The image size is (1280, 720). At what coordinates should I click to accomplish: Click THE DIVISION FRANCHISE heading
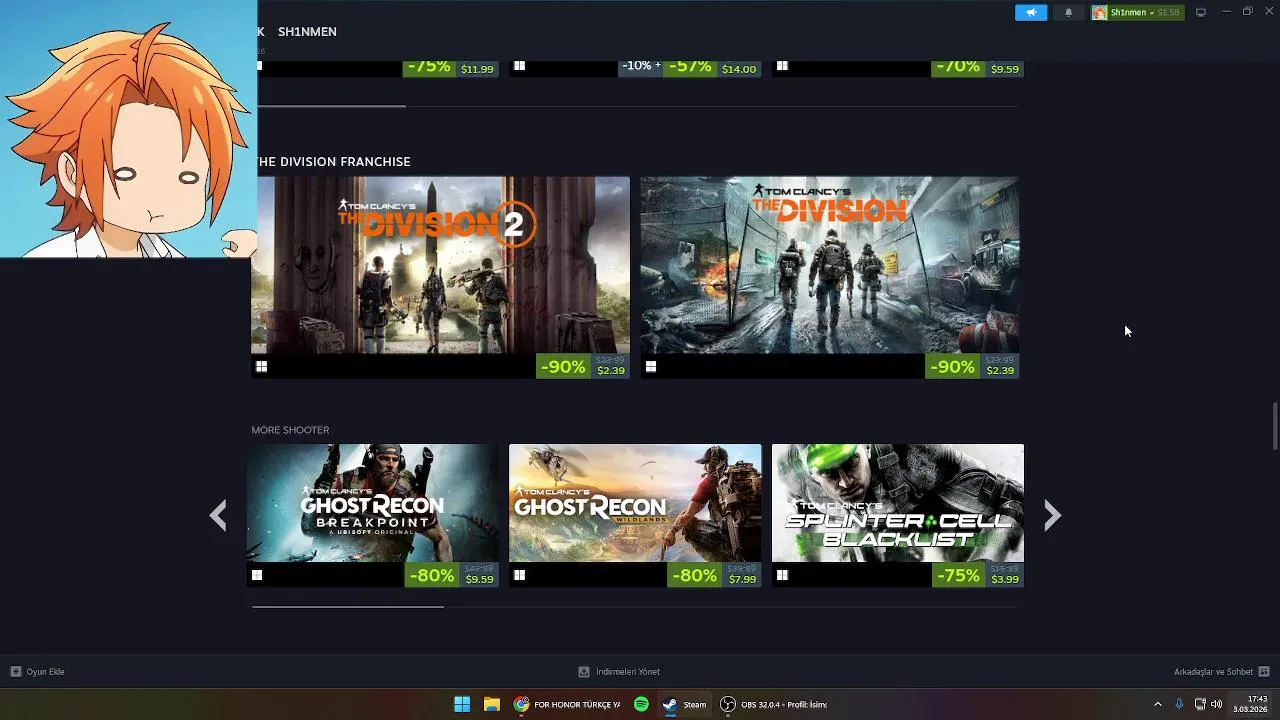(334, 161)
